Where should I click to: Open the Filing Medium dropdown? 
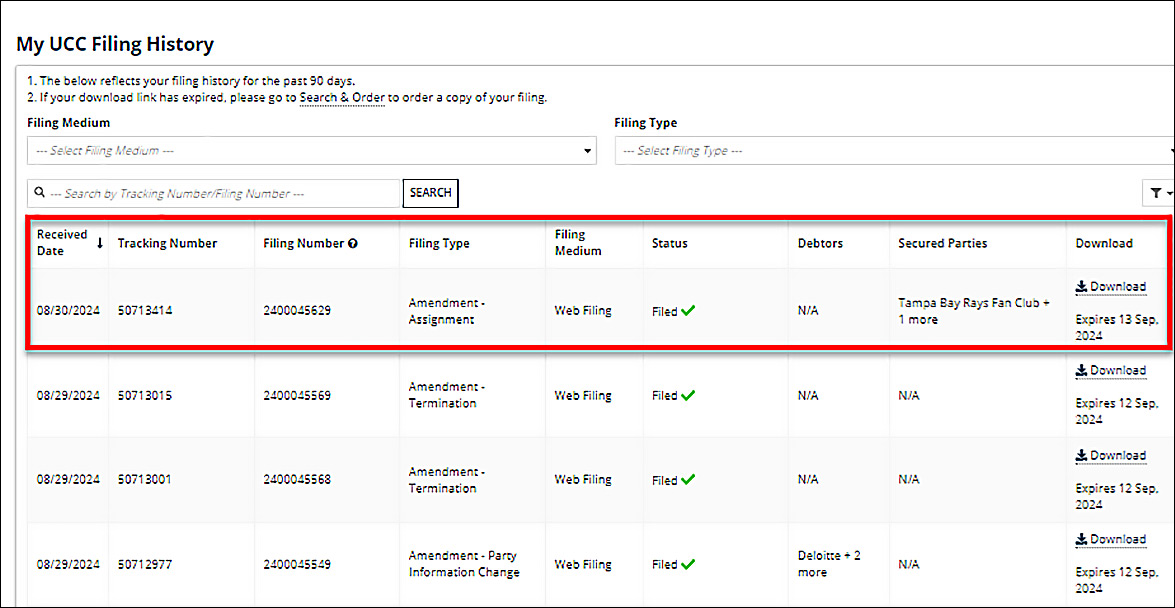[312, 151]
